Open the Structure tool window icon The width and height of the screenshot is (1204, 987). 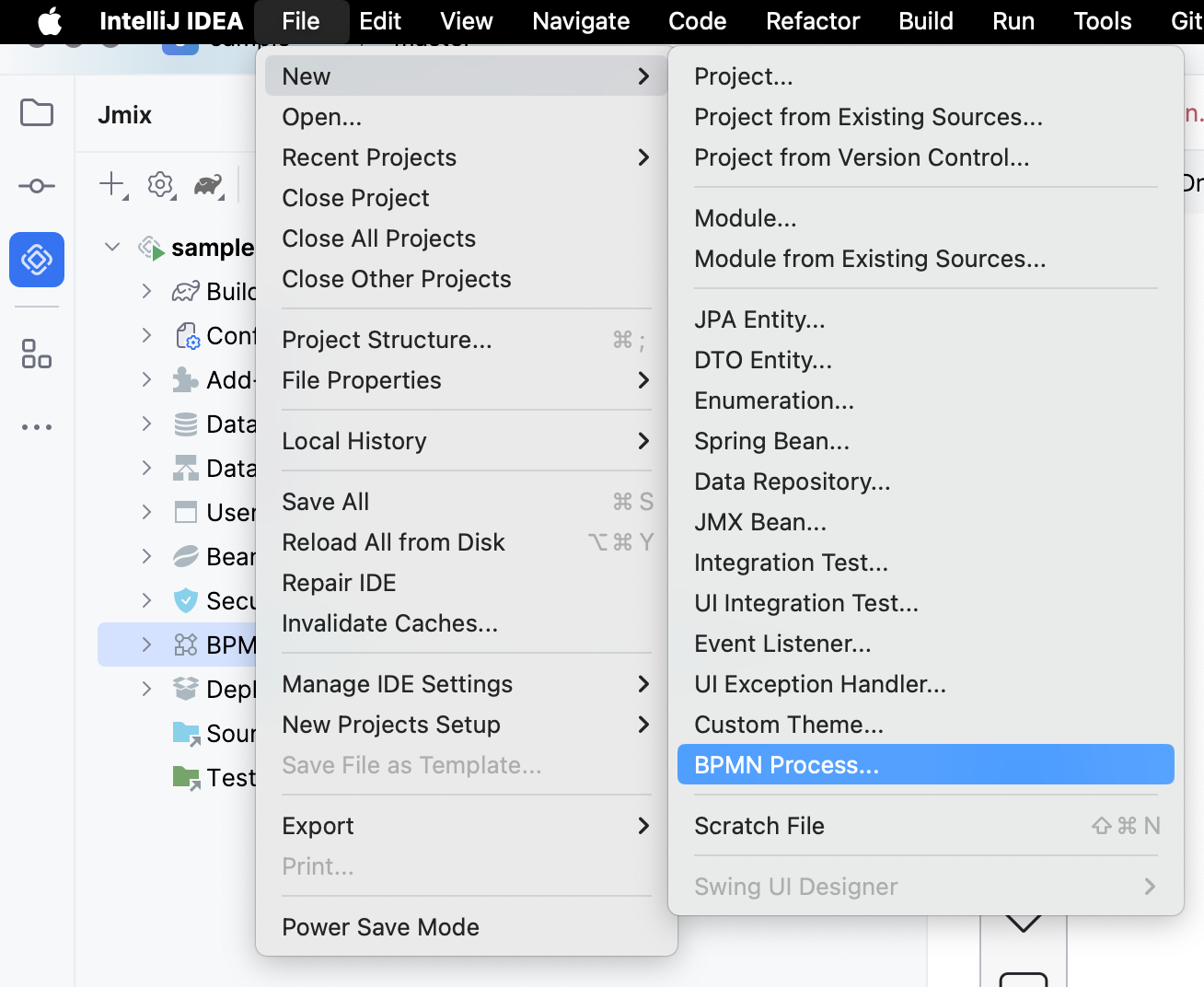pyautogui.click(x=36, y=354)
